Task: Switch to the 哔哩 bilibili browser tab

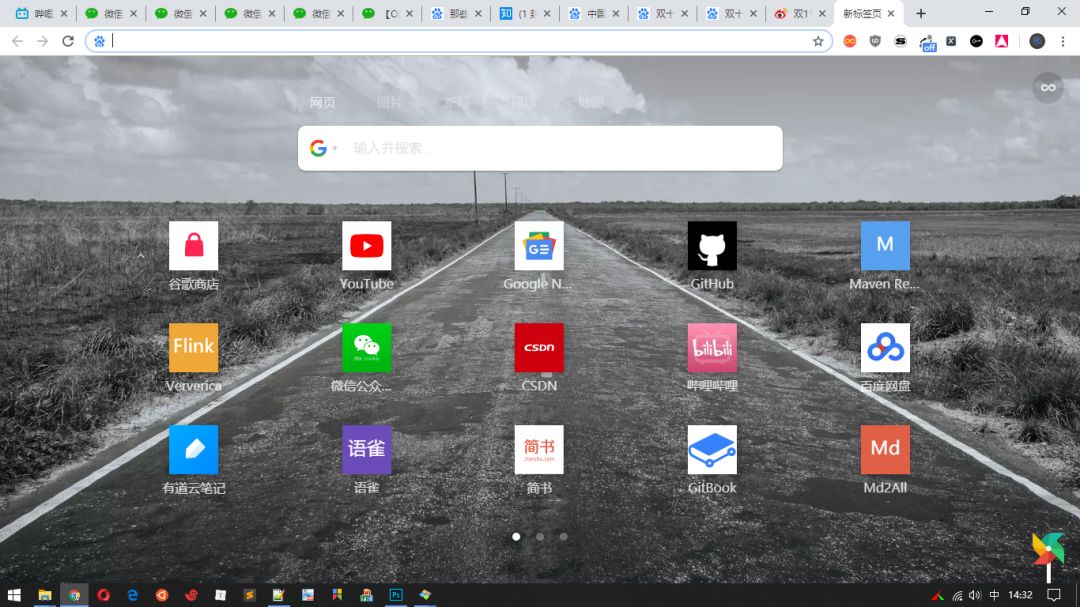Action: tap(40, 13)
